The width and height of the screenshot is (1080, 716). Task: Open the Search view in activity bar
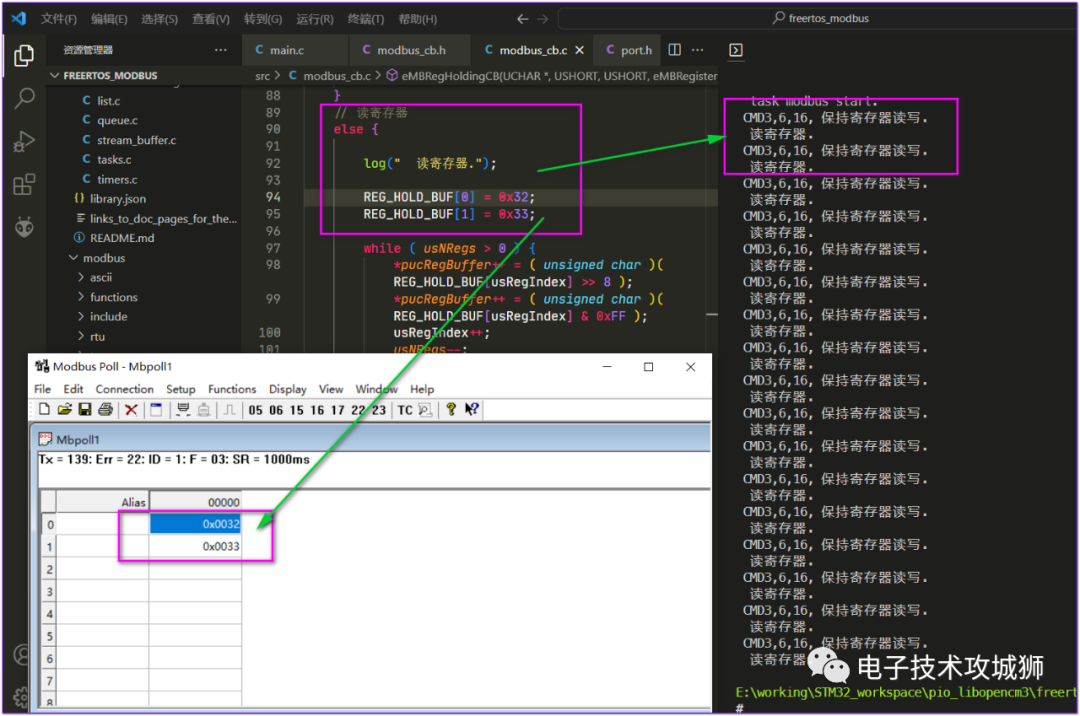pos(24,98)
